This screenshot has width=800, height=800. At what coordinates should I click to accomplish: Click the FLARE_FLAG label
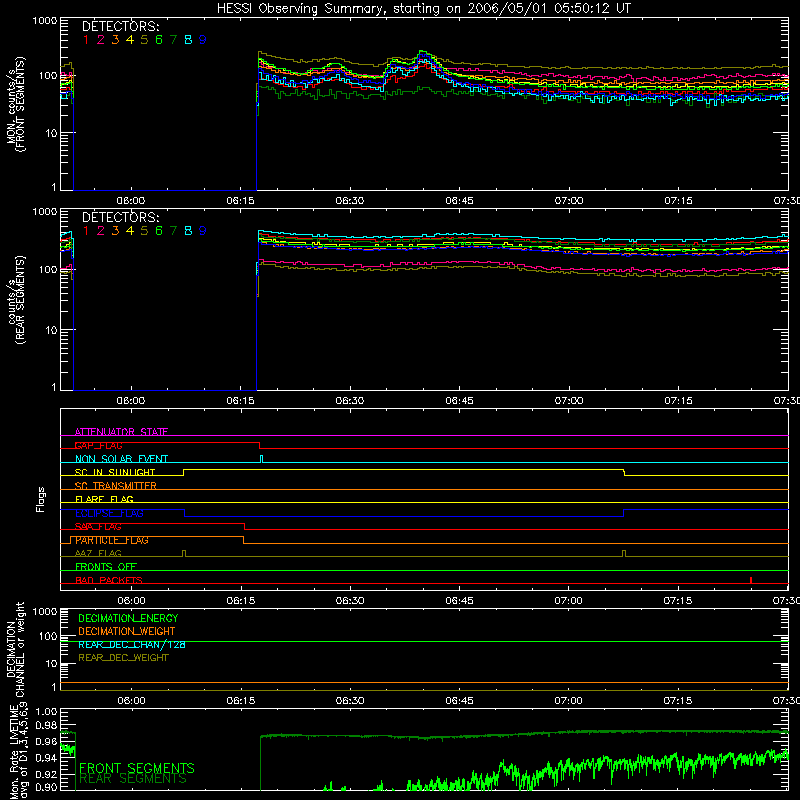point(104,499)
